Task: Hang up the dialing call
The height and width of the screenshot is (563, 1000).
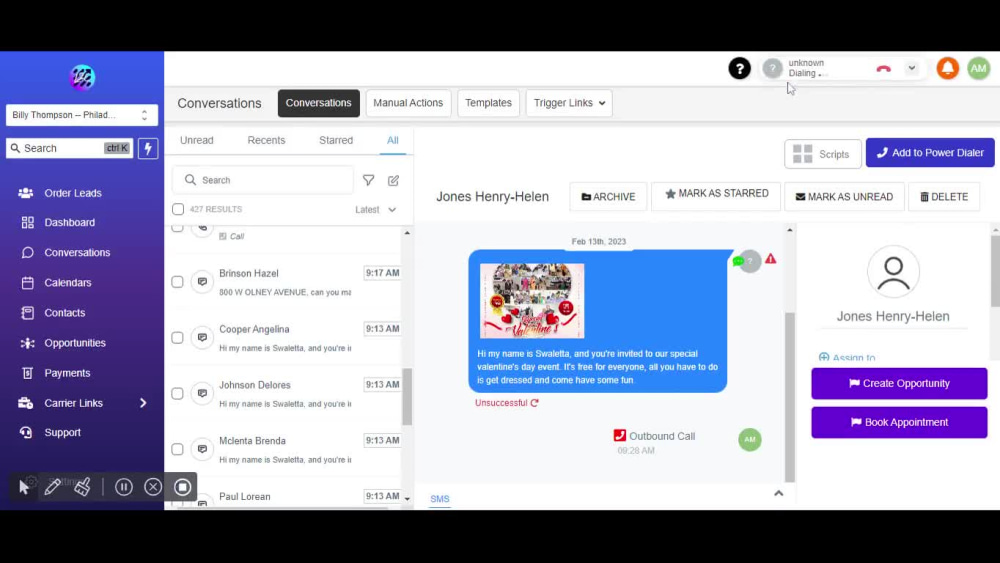Action: tap(883, 68)
